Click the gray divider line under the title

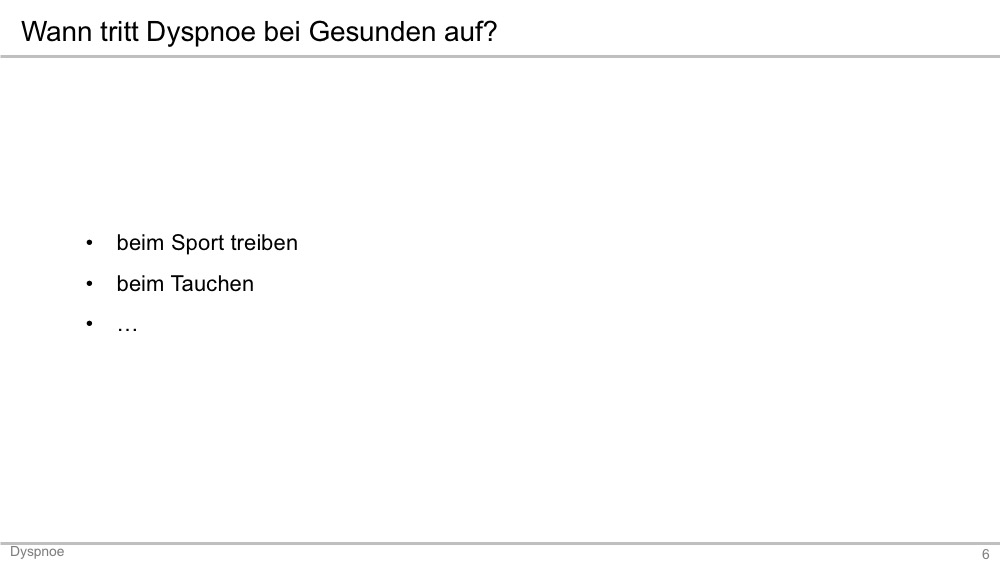(x=500, y=56)
